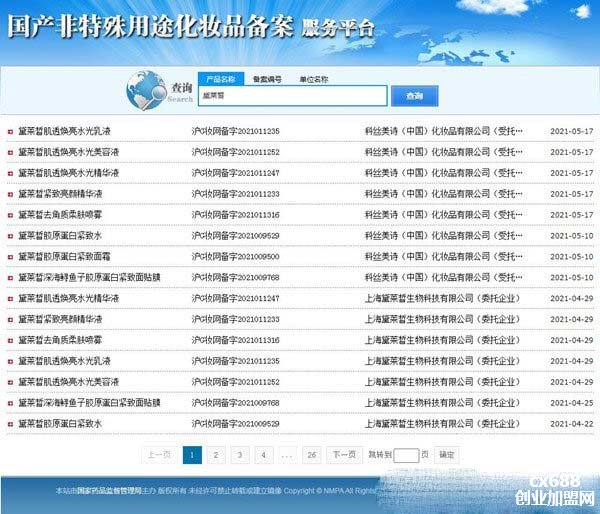Go to page 4 of results
The height and width of the screenshot is (514, 600).
click(x=264, y=455)
